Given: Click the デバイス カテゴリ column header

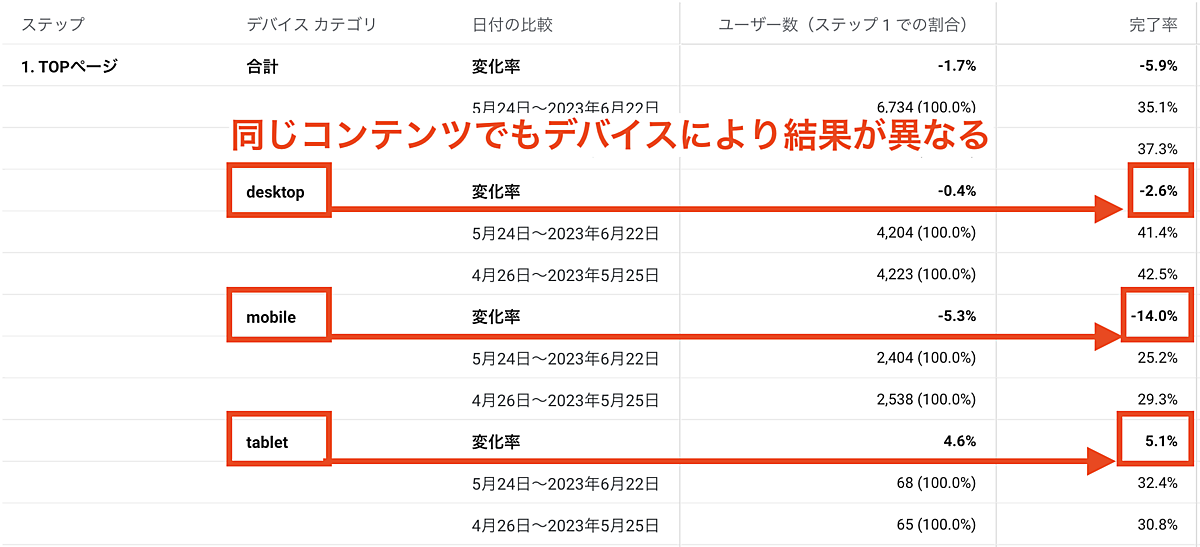Looking at the screenshot, I should [x=311, y=24].
